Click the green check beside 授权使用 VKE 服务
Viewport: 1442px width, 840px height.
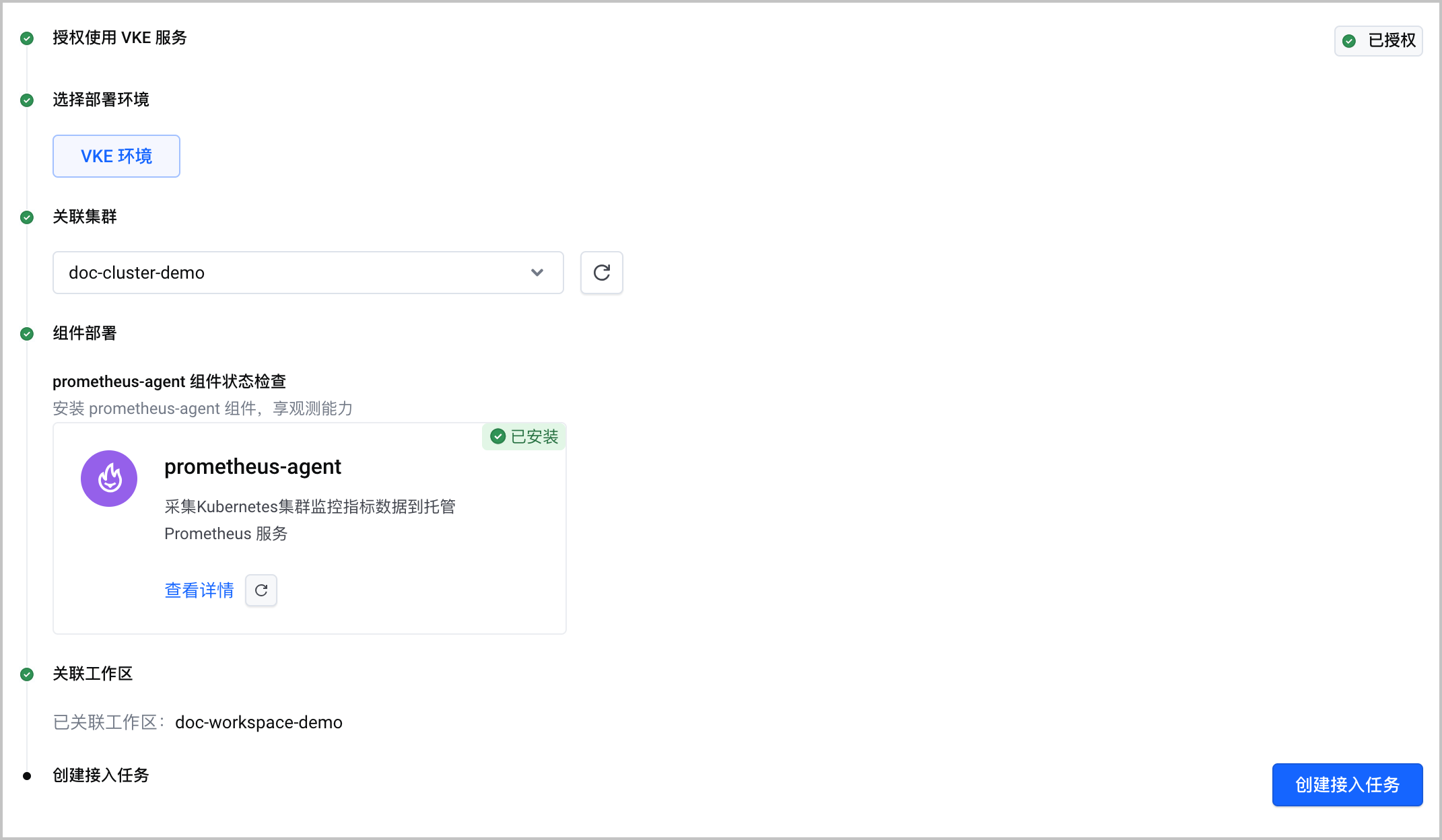pos(27,38)
